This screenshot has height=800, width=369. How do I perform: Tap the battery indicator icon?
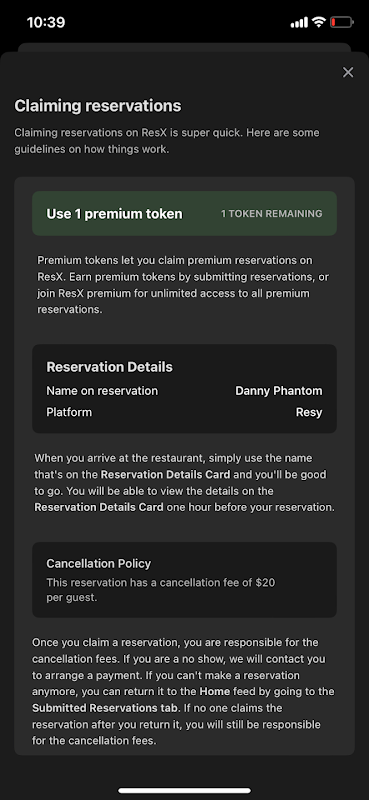(341, 22)
